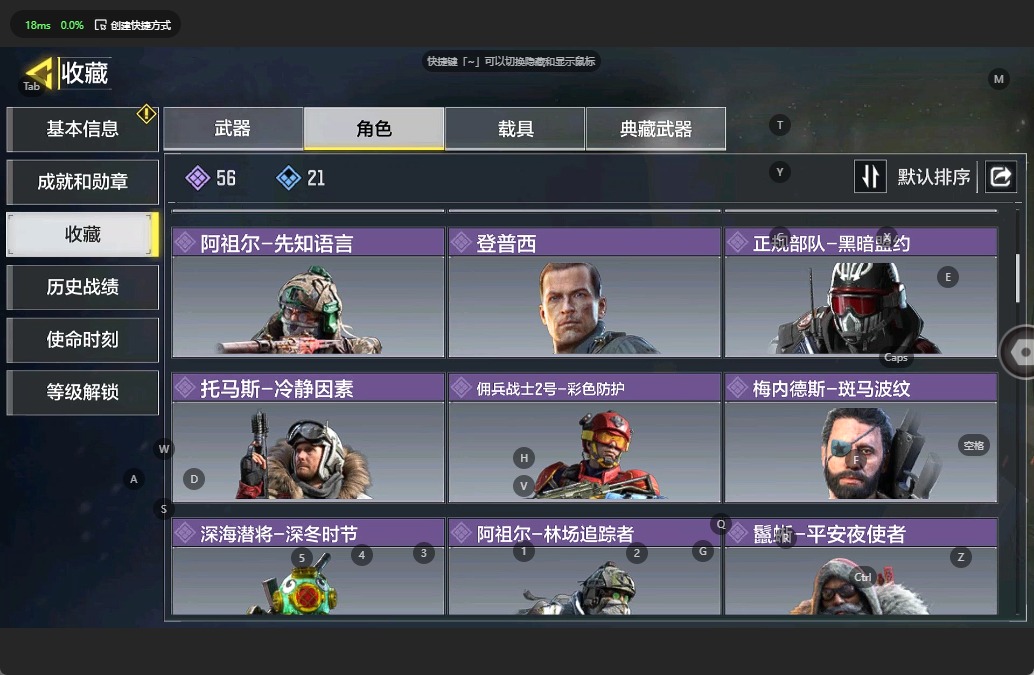The image size is (1034, 675).
Task: Click the vertical scrollbar of character list
Action: click(x=1018, y=277)
